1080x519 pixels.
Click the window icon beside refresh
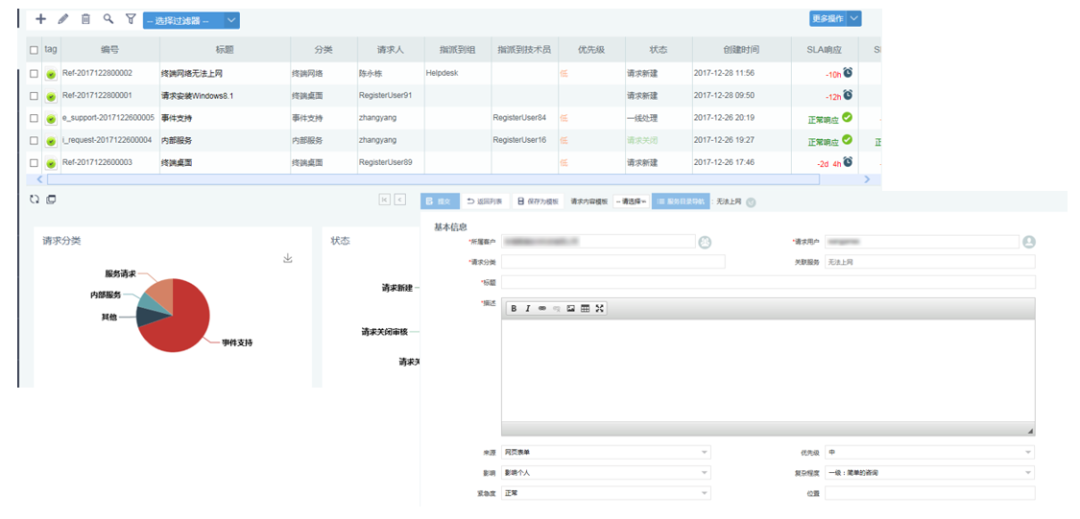pos(51,200)
